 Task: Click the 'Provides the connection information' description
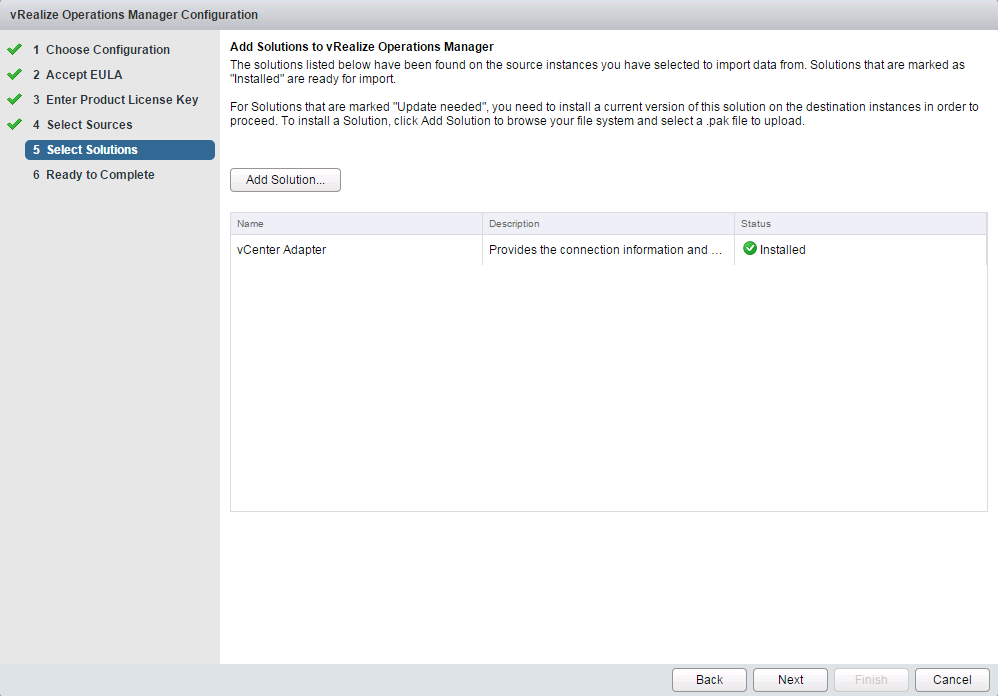click(605, 249)
